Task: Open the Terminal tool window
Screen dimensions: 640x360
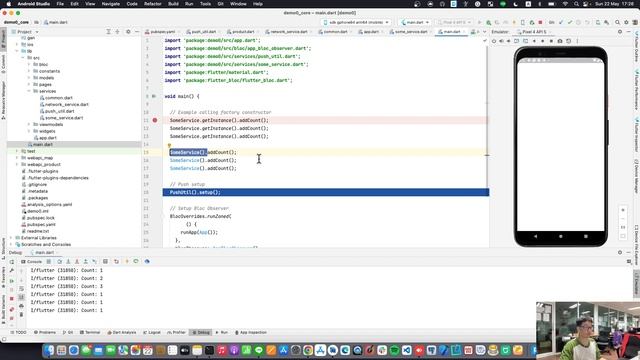Action: (x=90, y=333)
